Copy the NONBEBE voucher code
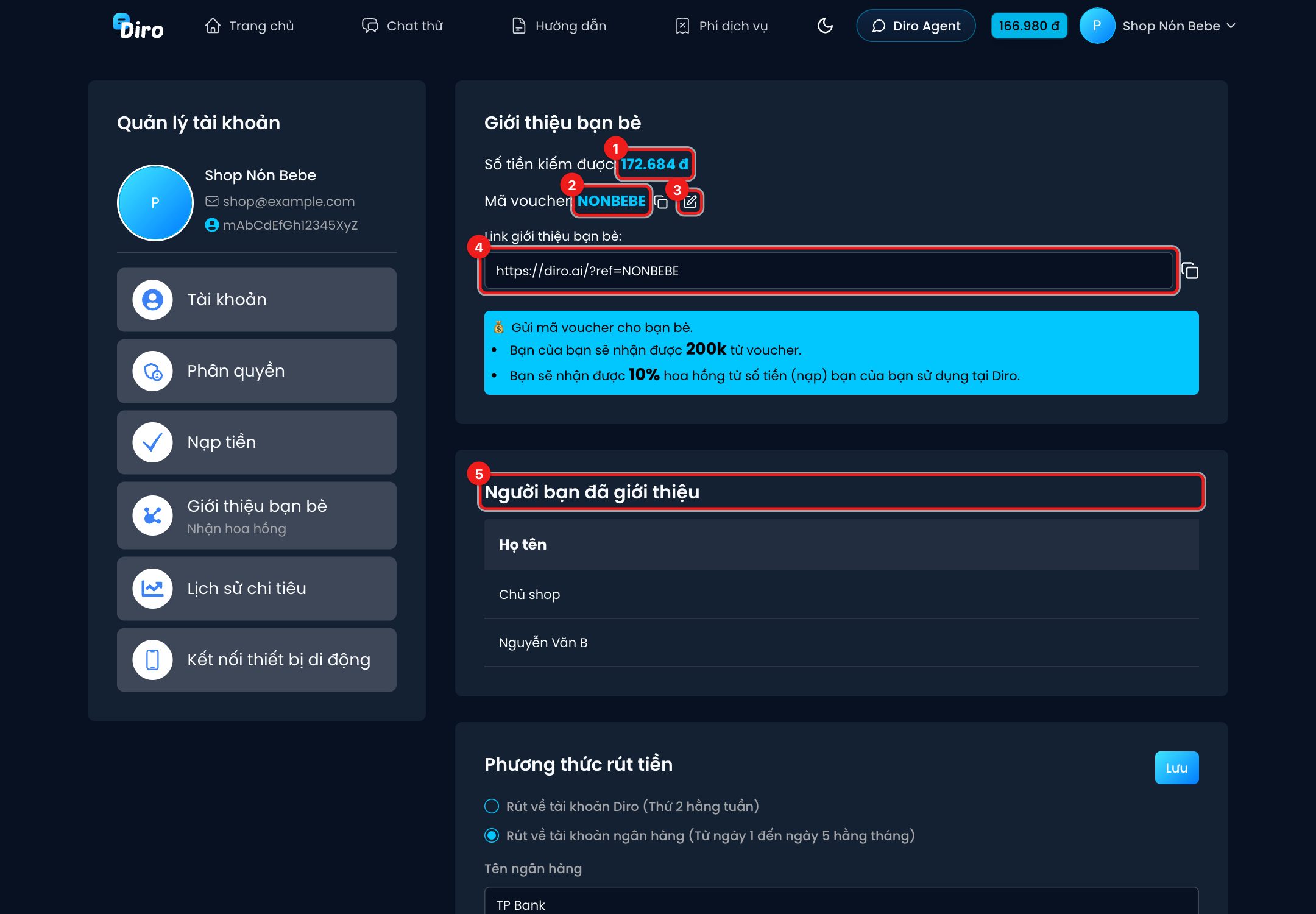This screenshot has width=1316, height=914. [x=661, y=202]
